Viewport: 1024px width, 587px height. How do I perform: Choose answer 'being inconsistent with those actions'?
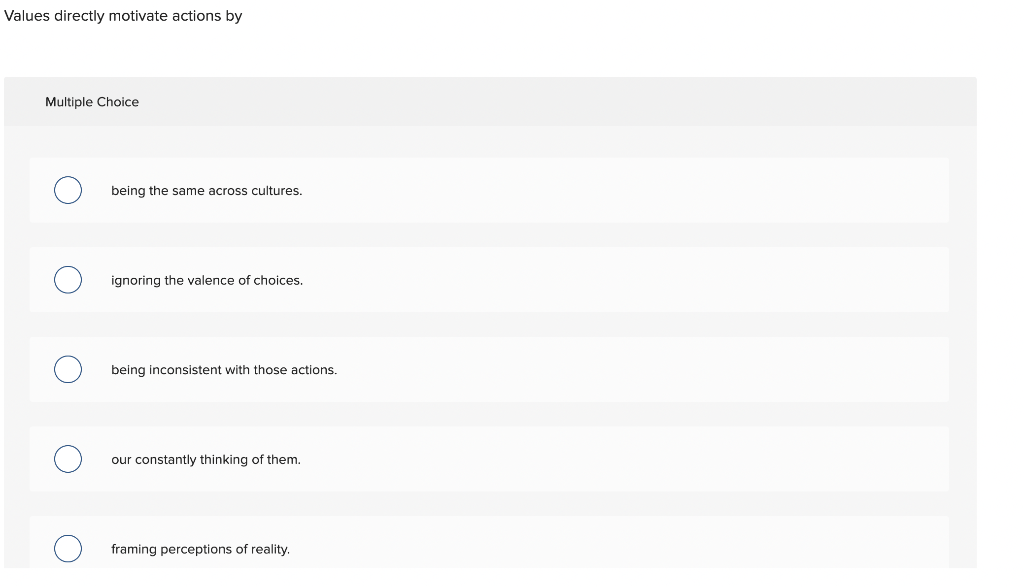point(224,369)
